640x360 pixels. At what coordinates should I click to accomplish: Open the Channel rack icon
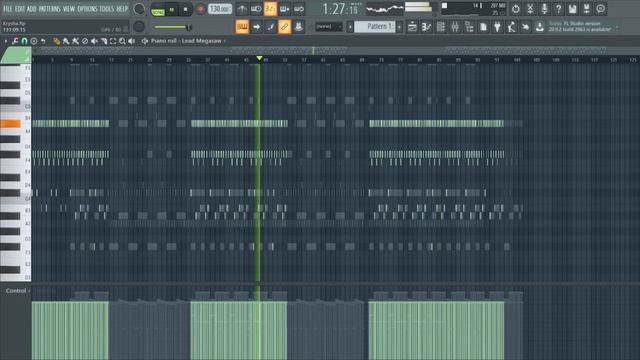[441, 27]
